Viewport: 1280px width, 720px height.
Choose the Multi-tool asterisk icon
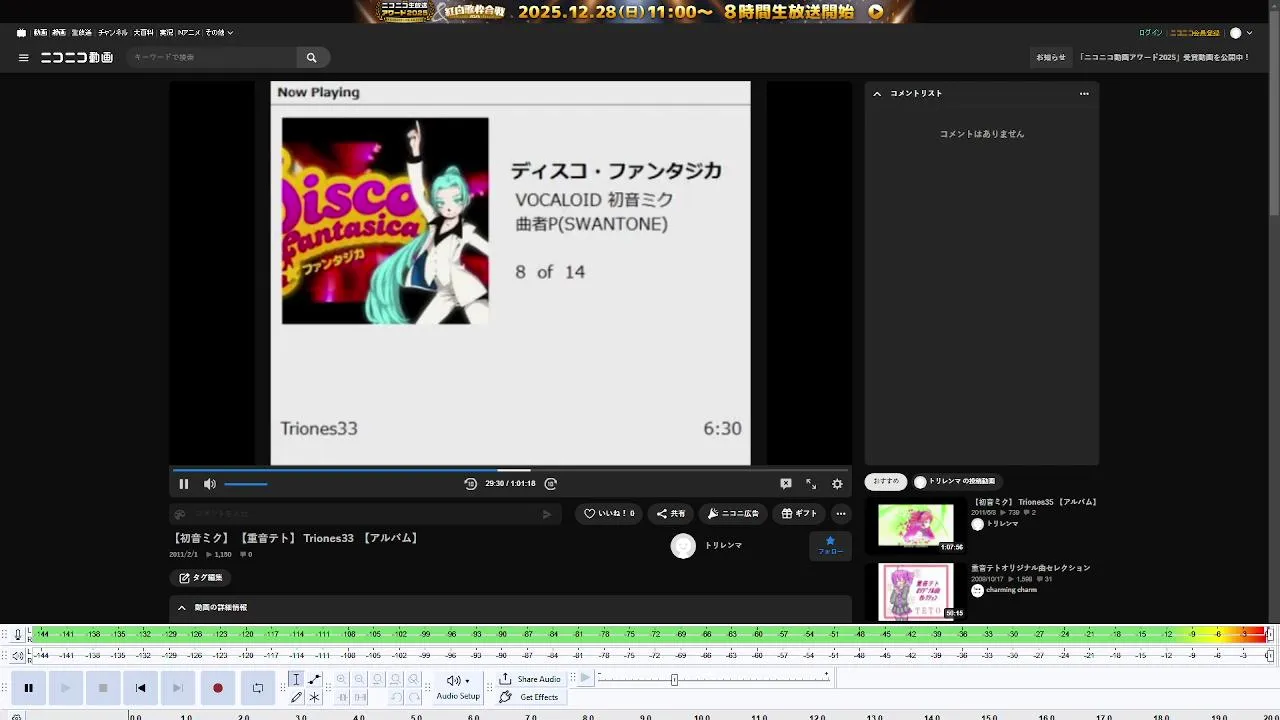(314, 697)
